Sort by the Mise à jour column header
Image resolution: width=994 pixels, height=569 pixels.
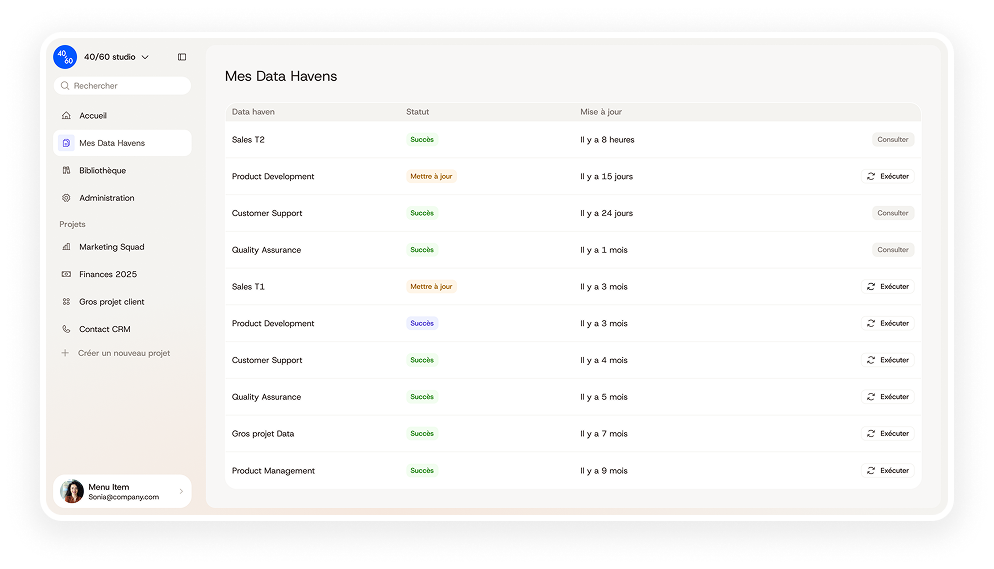(601, 112)
